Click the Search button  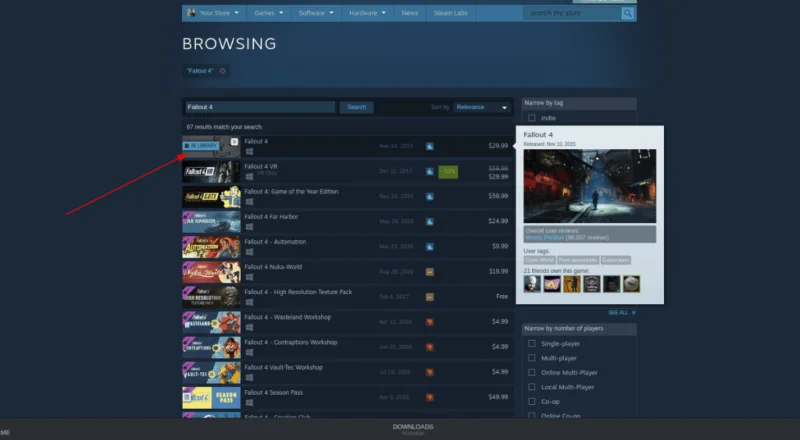pos(357,107)
